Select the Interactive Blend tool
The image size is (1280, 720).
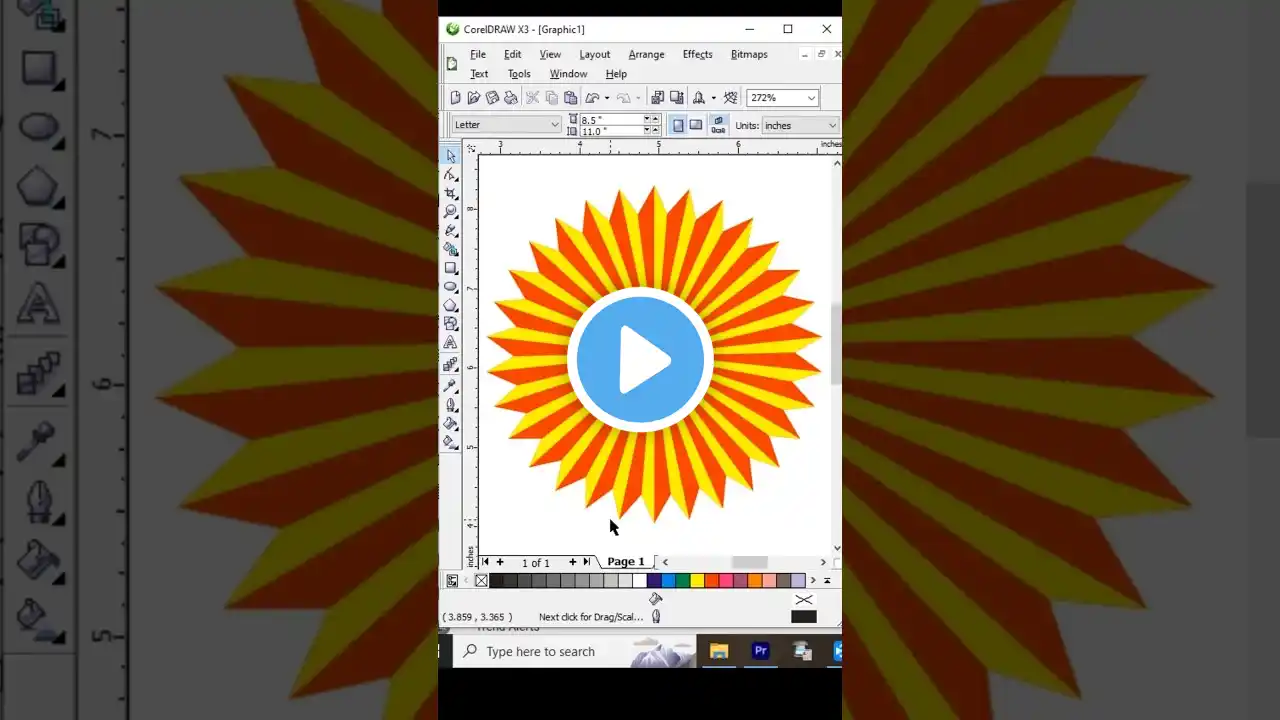coord(451,365)
